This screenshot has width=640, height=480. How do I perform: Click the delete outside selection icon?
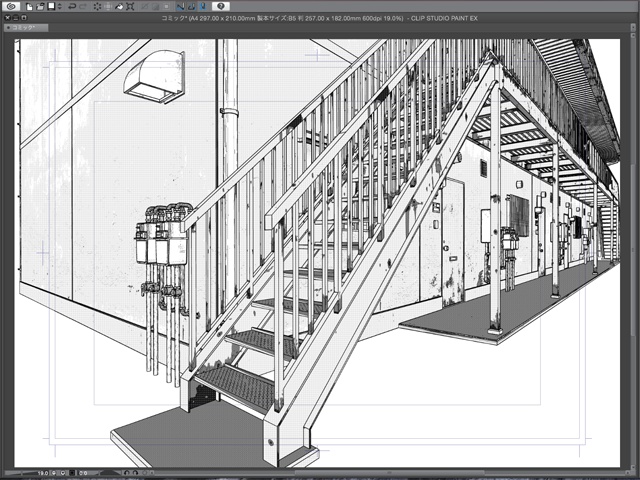click(108, 7)
